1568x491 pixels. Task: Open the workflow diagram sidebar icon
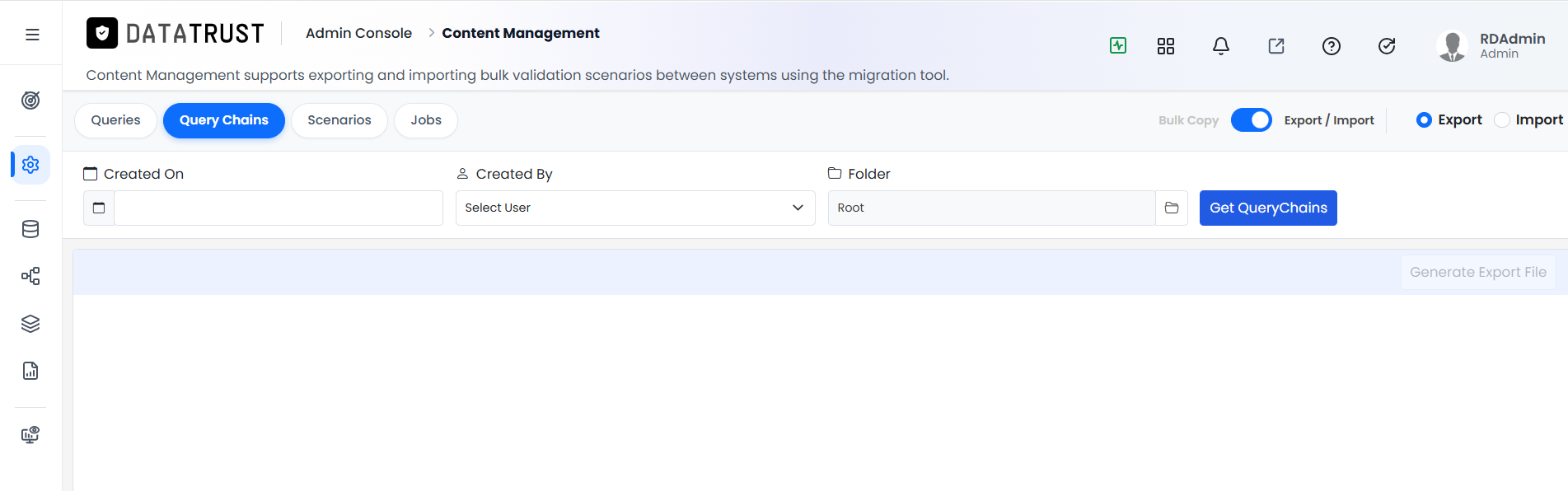[30, 276]
